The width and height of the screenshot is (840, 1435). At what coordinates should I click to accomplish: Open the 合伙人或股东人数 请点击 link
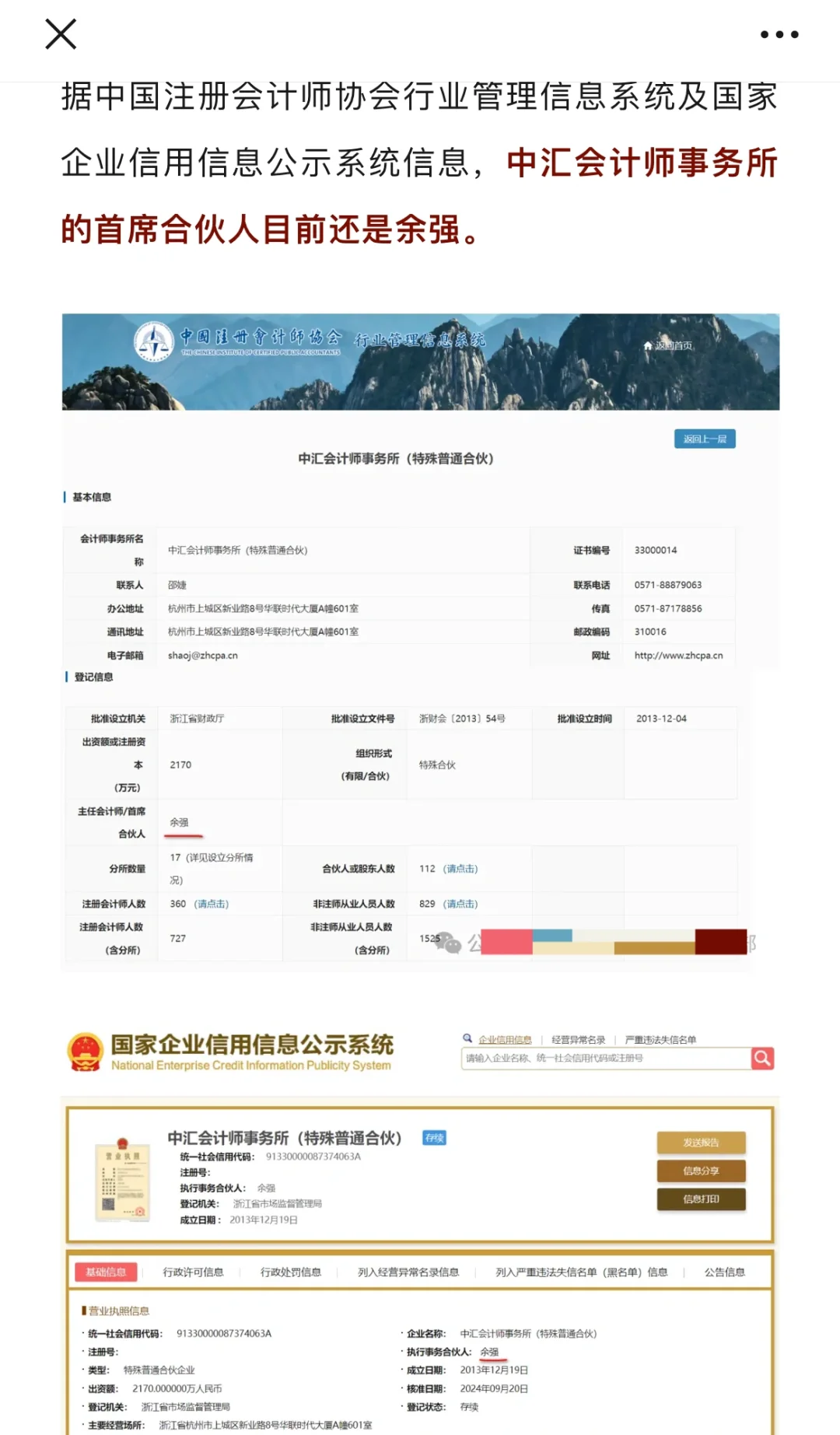(460, 869)
